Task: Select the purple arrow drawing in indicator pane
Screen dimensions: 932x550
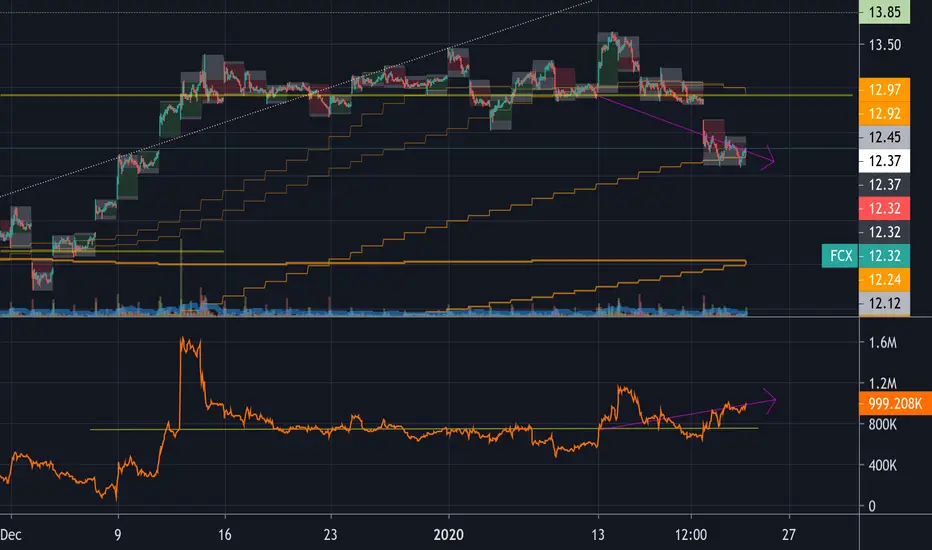Action: (x=689, y=413)
